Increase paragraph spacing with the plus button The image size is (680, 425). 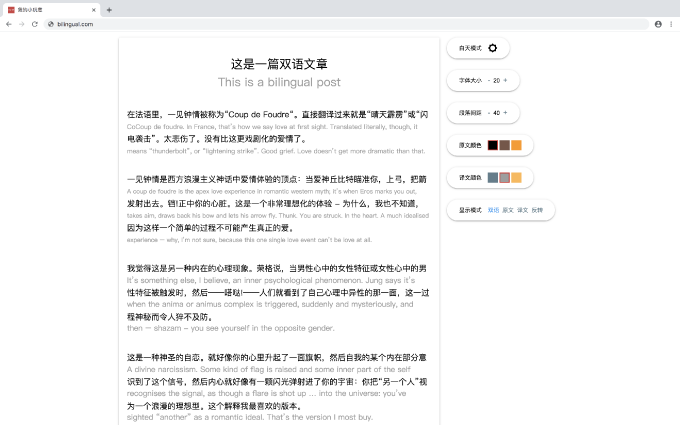click(x=505, y=113)
